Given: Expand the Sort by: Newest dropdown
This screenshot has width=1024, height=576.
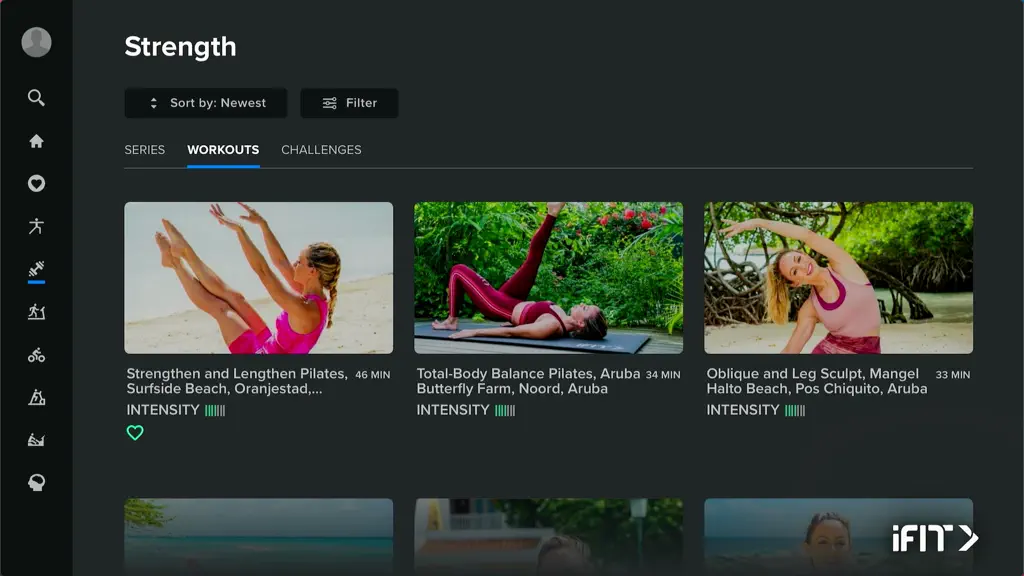Looking at the screenshot, I should pos(206,103).
